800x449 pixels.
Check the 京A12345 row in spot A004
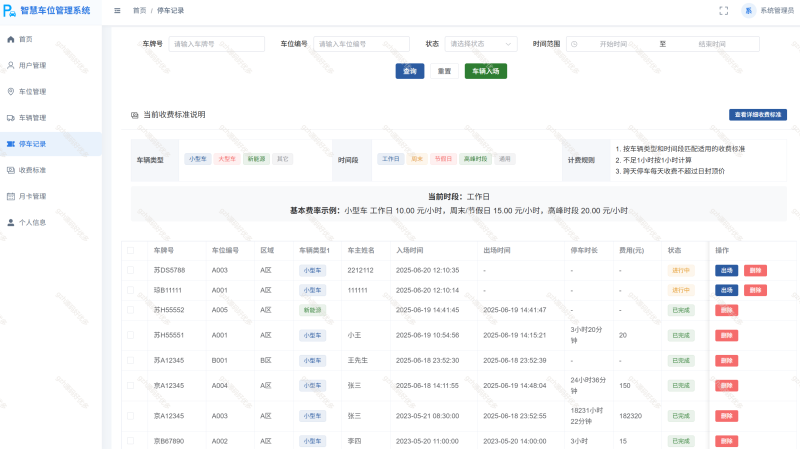[131, 386]
